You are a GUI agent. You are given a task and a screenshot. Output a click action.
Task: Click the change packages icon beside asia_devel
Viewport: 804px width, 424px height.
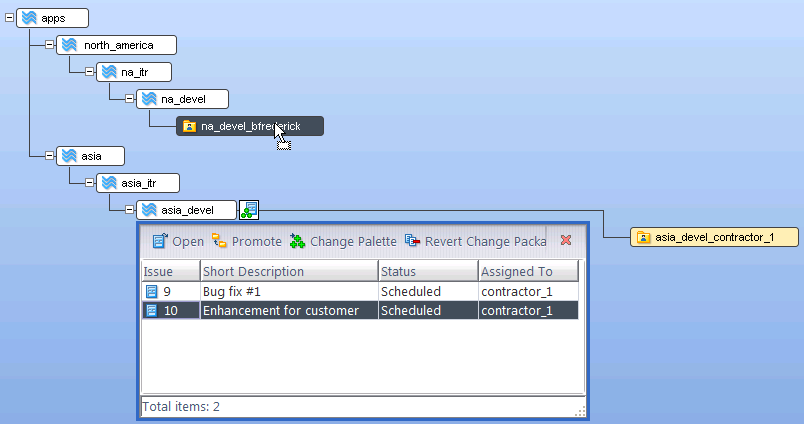[249, 210]
